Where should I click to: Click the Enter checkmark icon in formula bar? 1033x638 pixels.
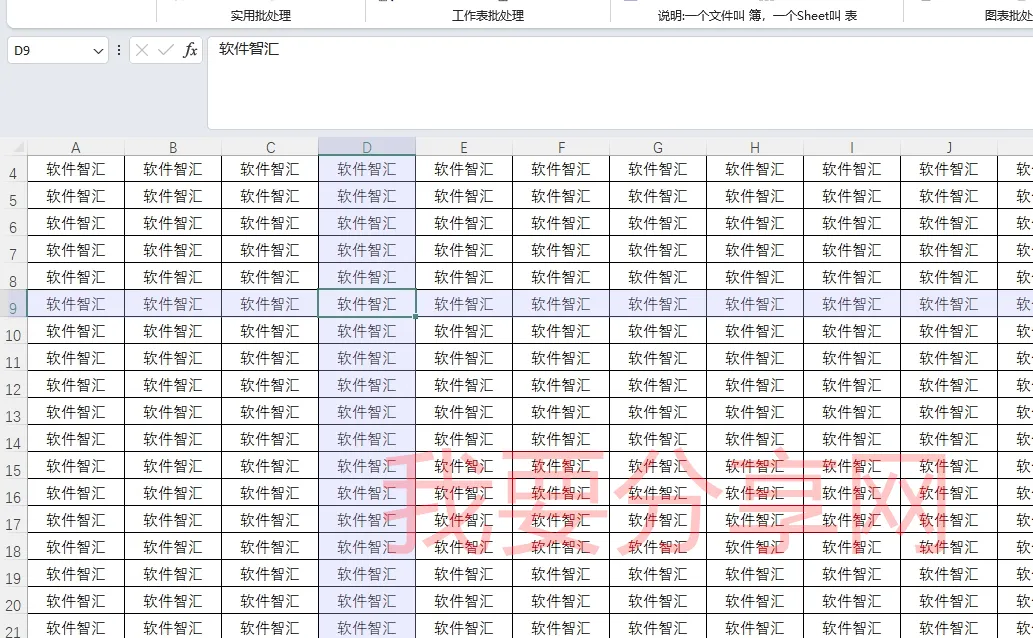(x=166, y=50)
